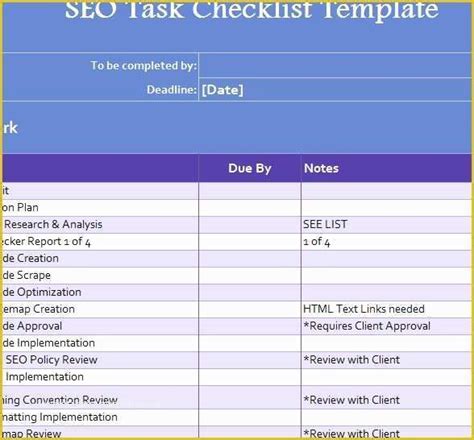Click the 'SEE LIST' note cell
The width and height of the screenshot is (474, 440).
coord(386,225)
